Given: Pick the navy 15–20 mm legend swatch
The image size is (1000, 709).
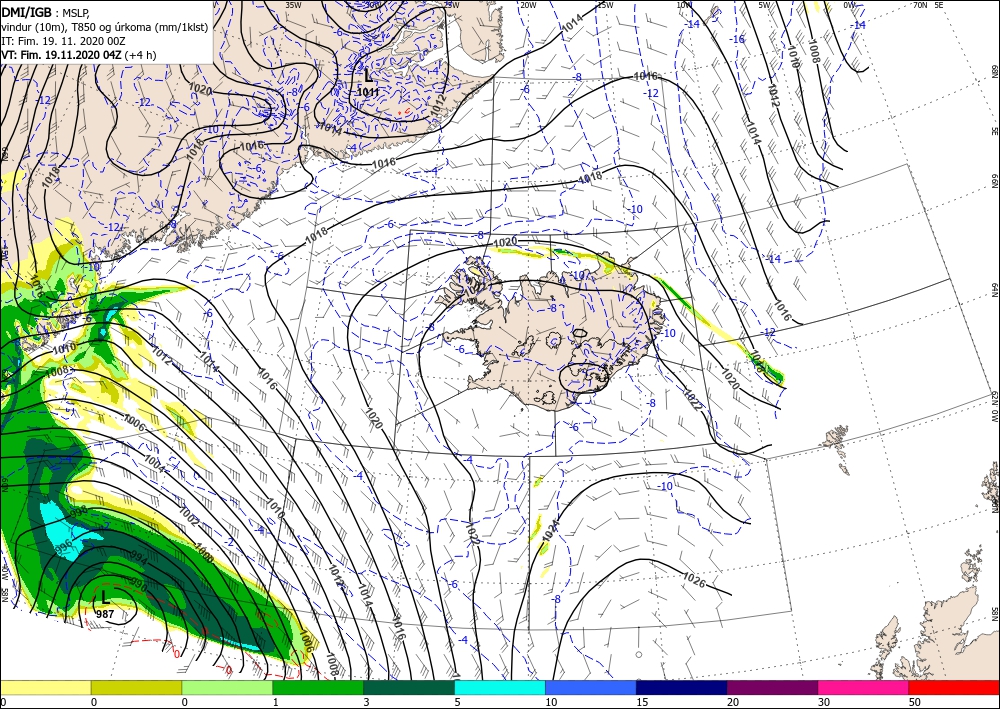Looking at the screenshot, I should click(x=682, y=687).
